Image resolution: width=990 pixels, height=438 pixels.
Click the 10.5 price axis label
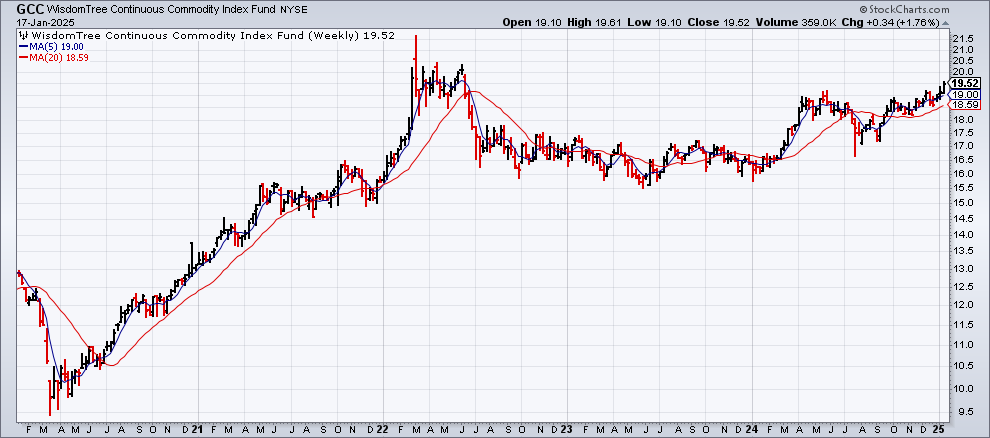coord(961,365)
